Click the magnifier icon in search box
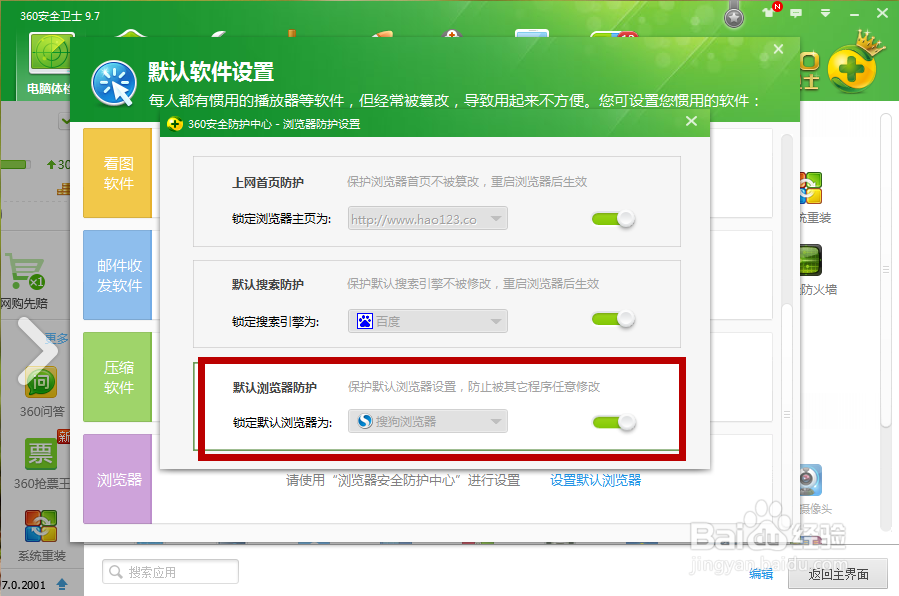This screenshot has height=596, width=899. pyautogui.click(x=116, y=572)
